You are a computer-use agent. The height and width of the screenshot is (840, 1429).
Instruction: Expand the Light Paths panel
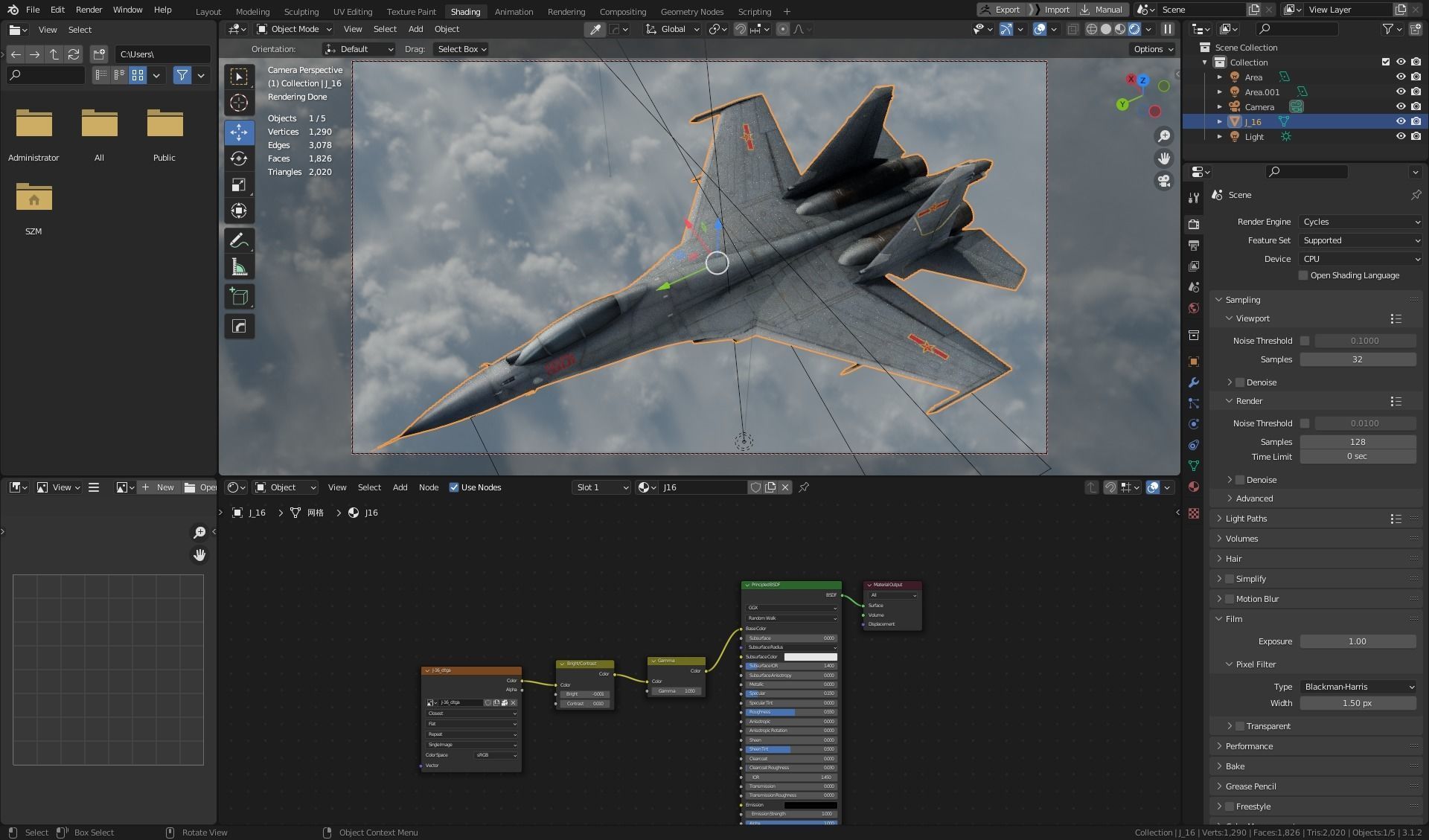click(1246, 519)
